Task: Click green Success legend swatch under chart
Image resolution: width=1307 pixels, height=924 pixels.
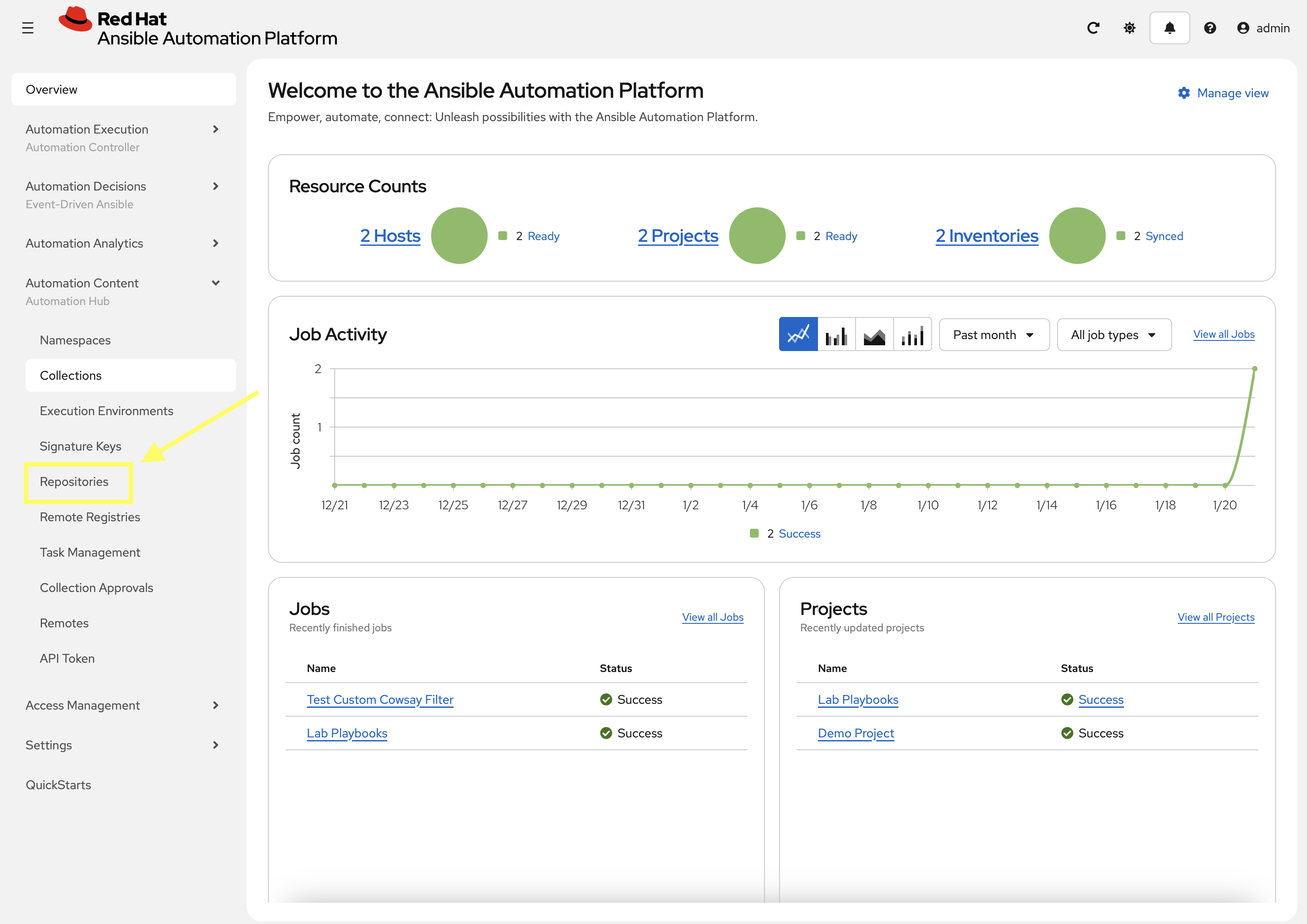Action: [x=754, y=534]
